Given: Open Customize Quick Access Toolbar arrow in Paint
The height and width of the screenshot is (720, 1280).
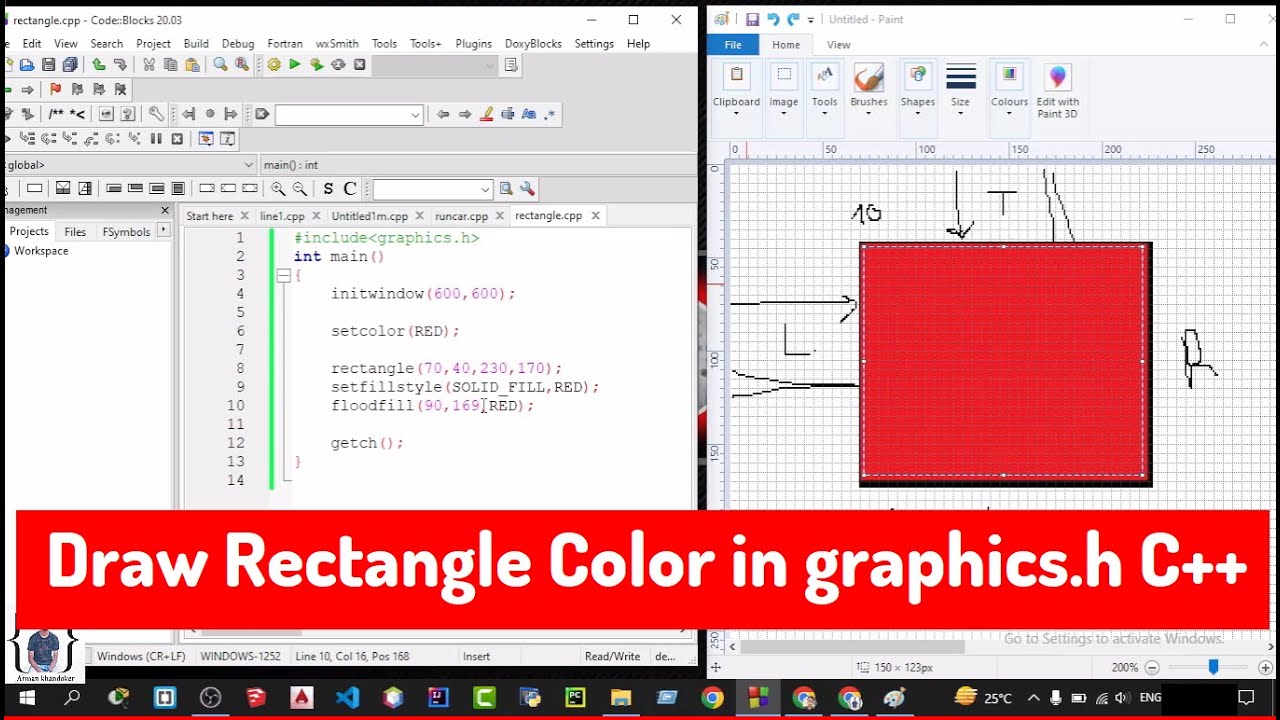Looking at the screenshot, I should (811, 20).
